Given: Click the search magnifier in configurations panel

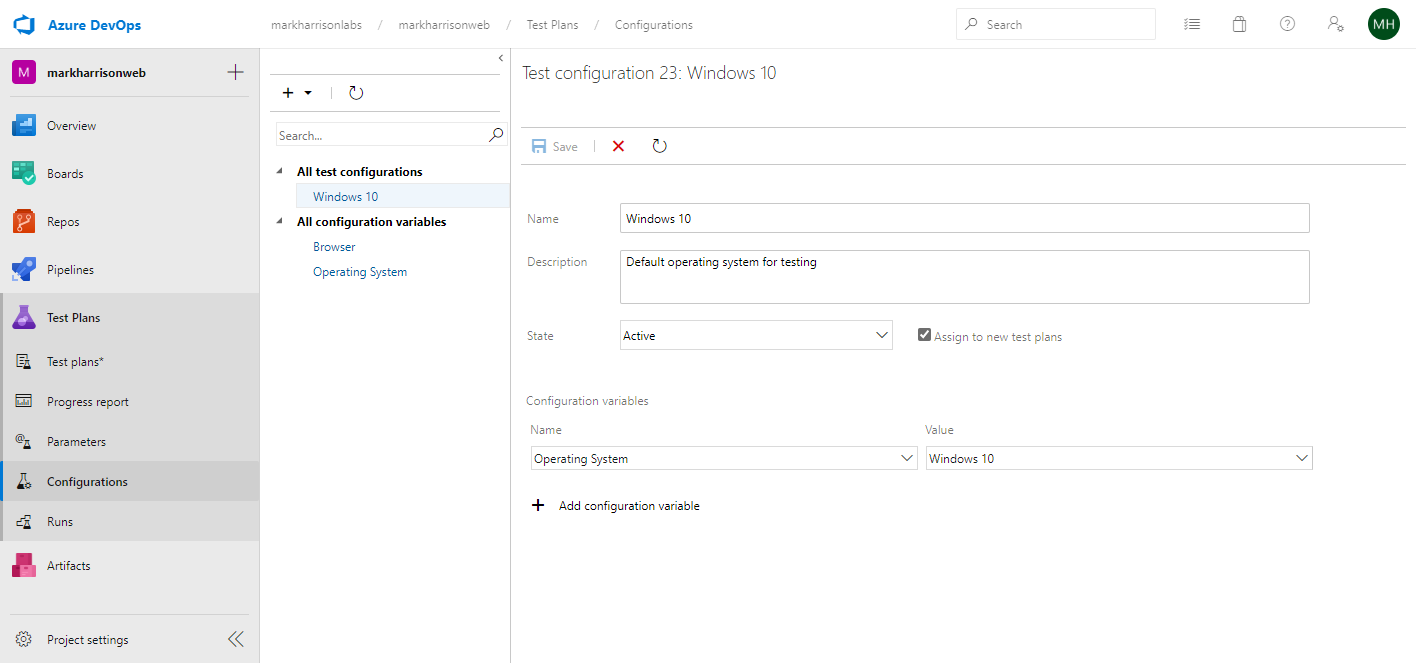Looking at the screenshot, I should pyautogui.click(x=495, y=135).
